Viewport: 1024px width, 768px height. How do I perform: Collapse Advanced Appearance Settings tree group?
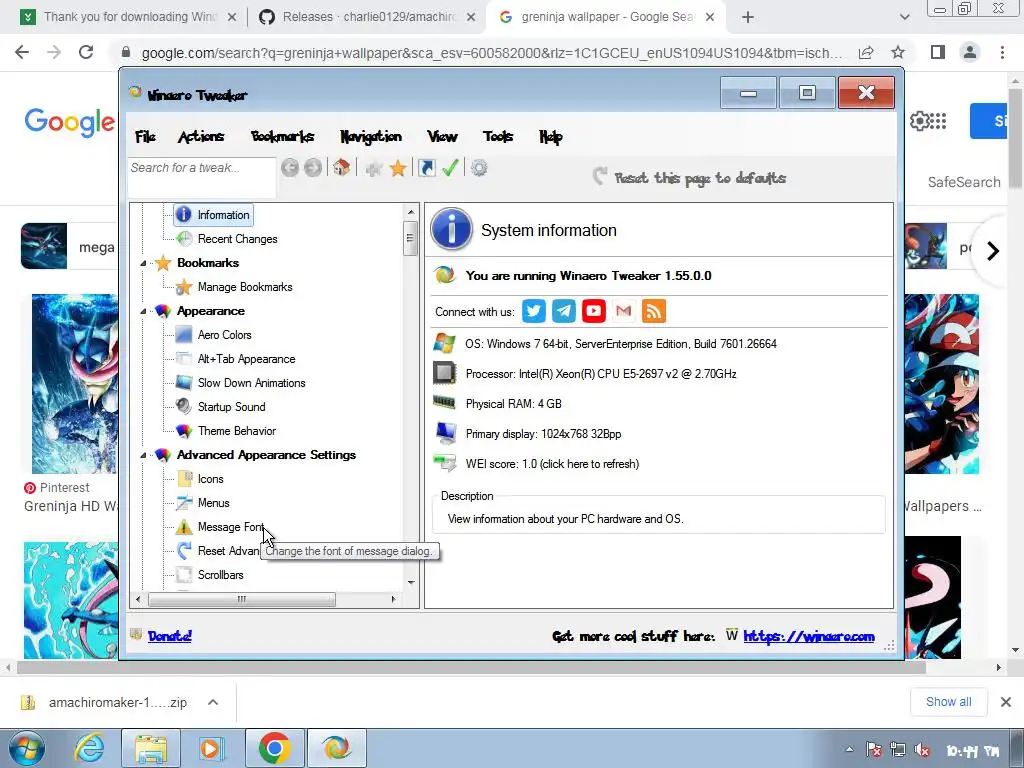143,455
